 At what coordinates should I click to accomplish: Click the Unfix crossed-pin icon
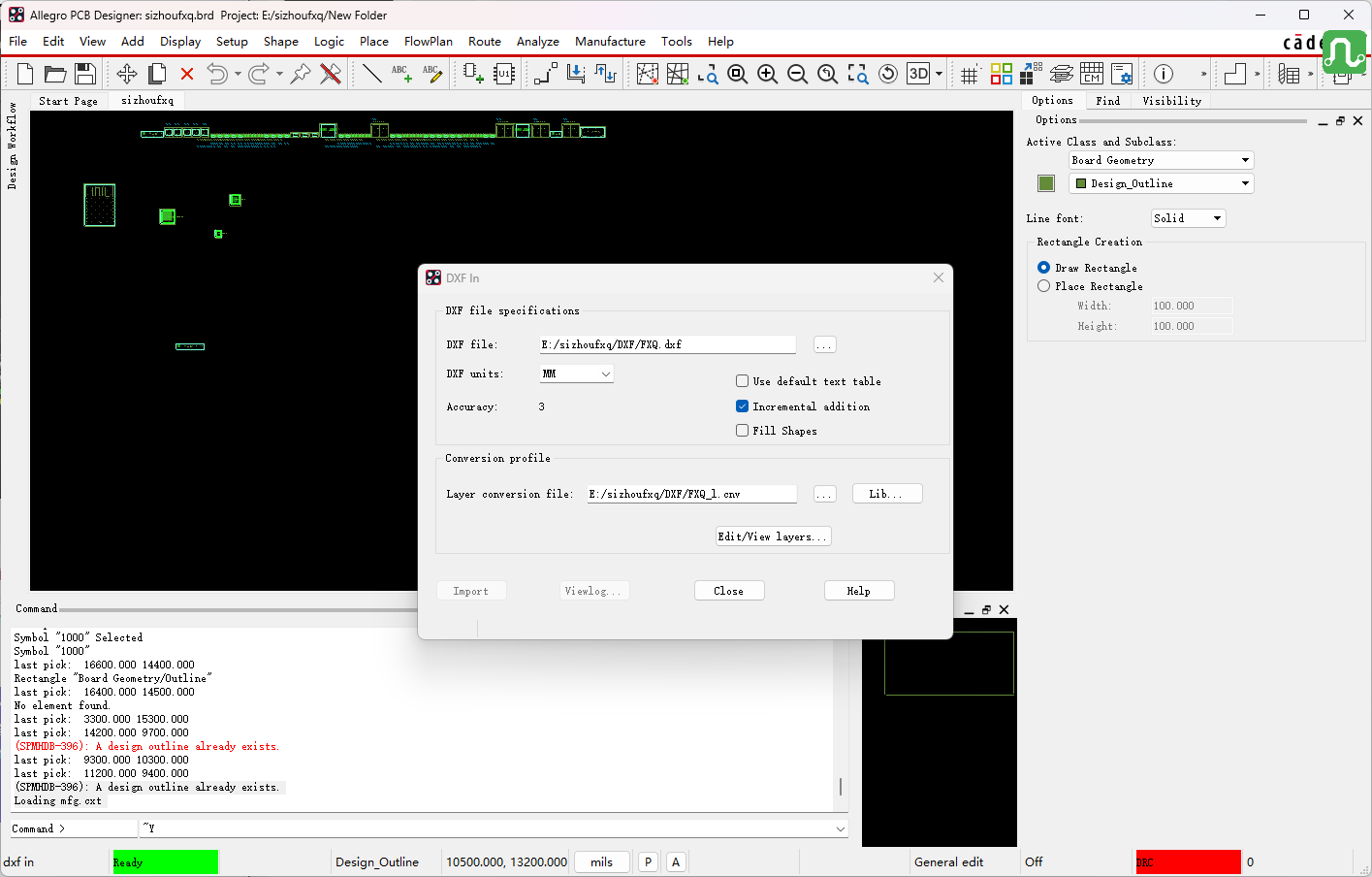pyautogui.click(x=331, y=74)
